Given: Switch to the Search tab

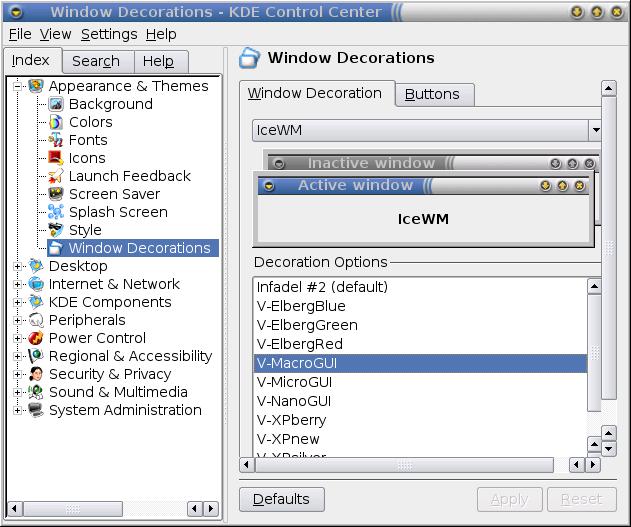Looking at the screenshot, I should coord(96,61).
